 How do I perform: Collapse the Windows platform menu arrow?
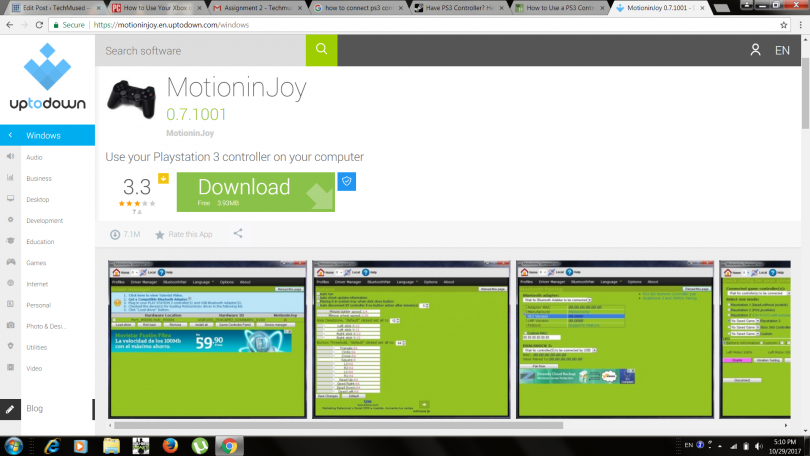pyautogui.click(x=10, y=136)
